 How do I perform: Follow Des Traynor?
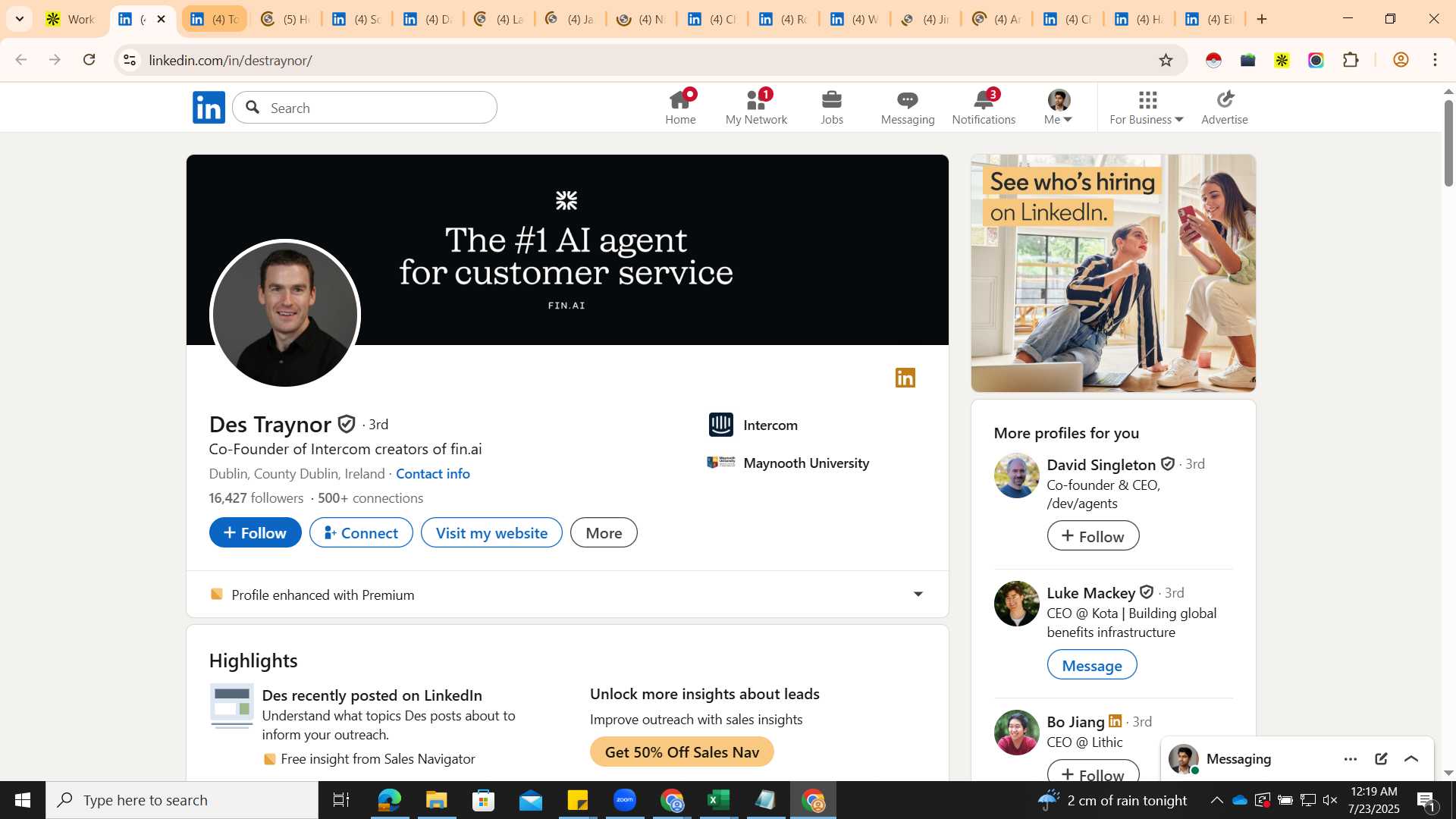[255, 532]
